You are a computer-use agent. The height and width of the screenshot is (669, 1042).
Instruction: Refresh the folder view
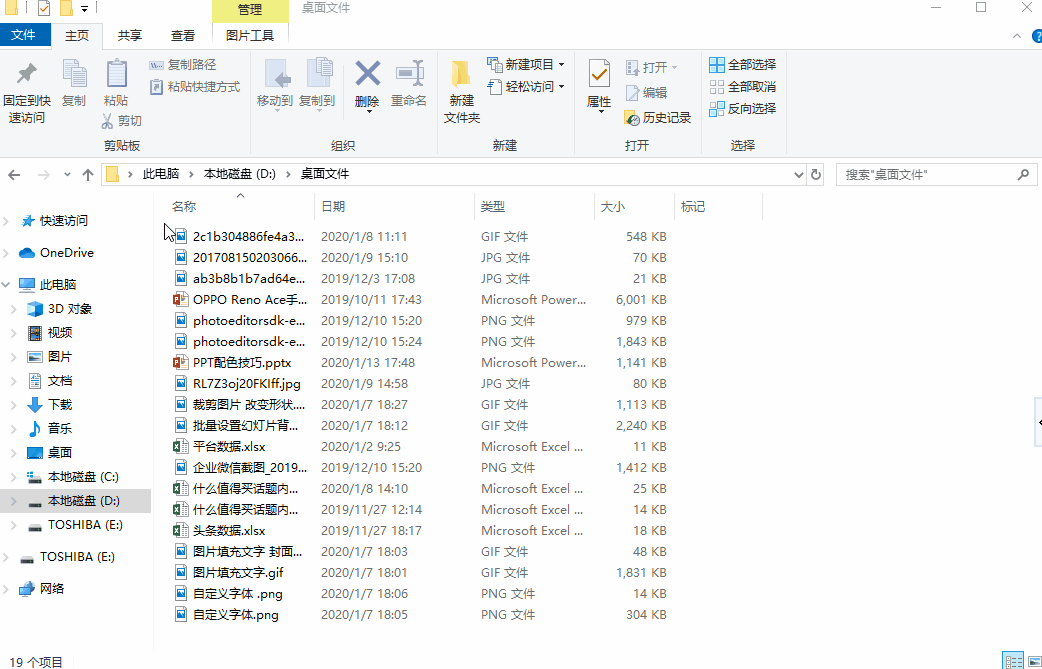816,175
